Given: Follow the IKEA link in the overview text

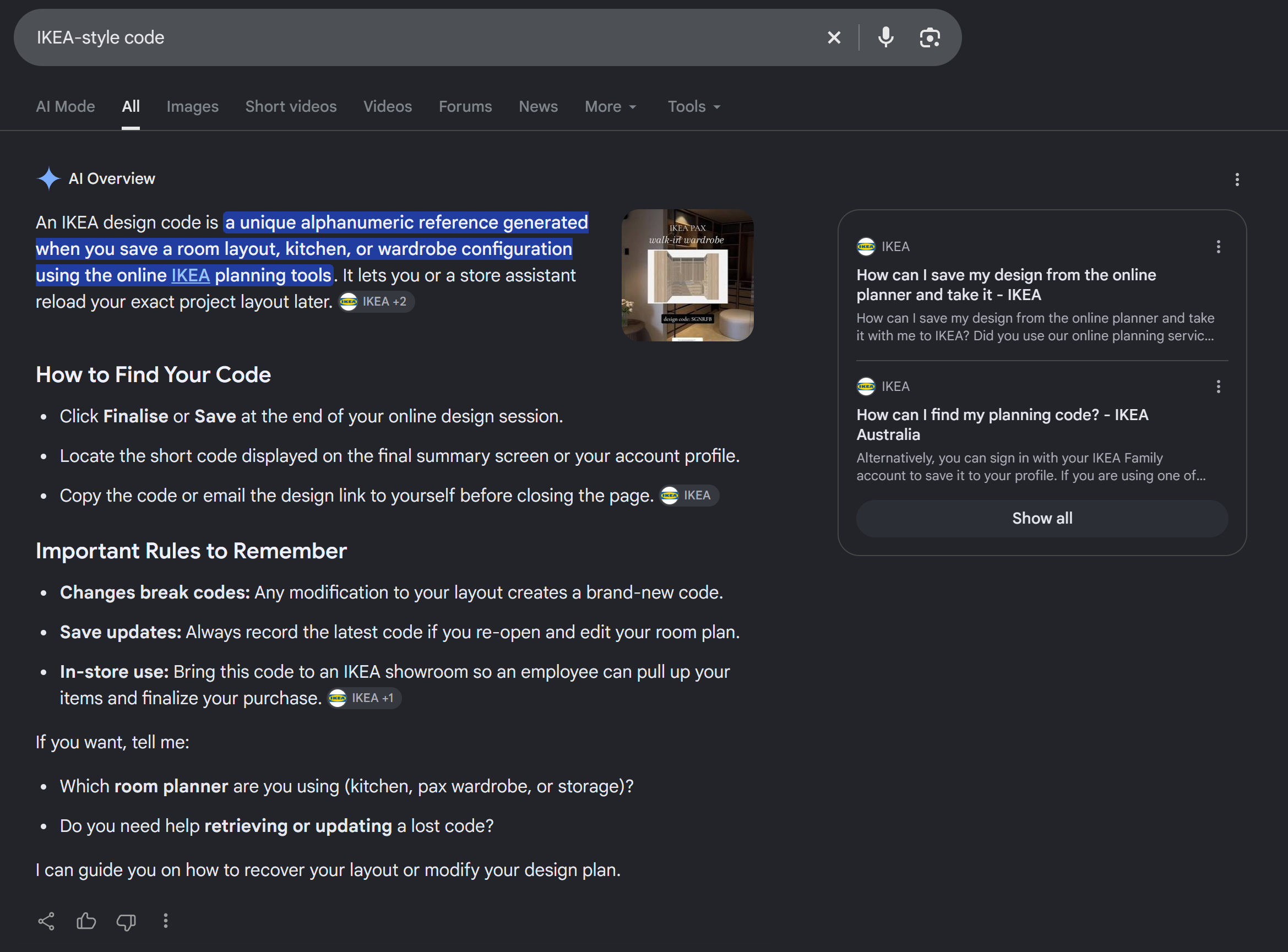Looking at the screenshot, I should (x=191, y=275).
